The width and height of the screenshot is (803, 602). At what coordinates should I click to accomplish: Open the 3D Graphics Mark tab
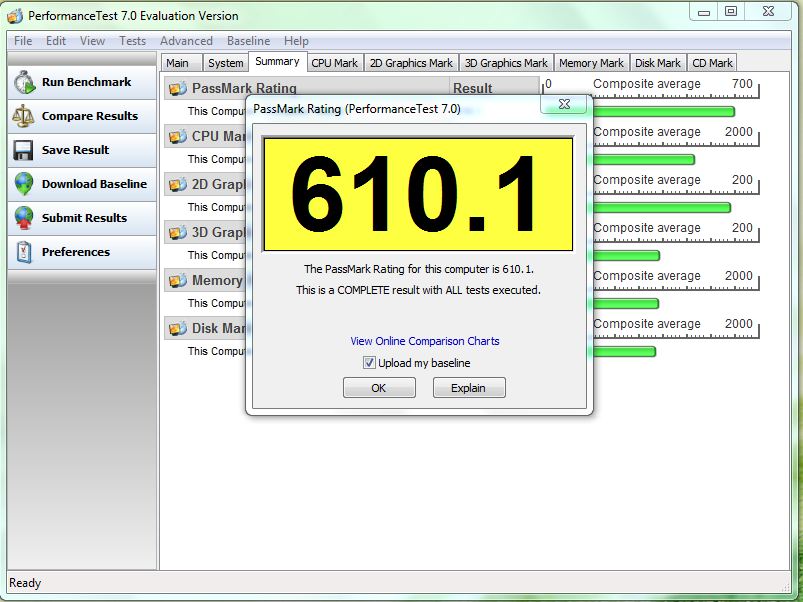point(506,63)
